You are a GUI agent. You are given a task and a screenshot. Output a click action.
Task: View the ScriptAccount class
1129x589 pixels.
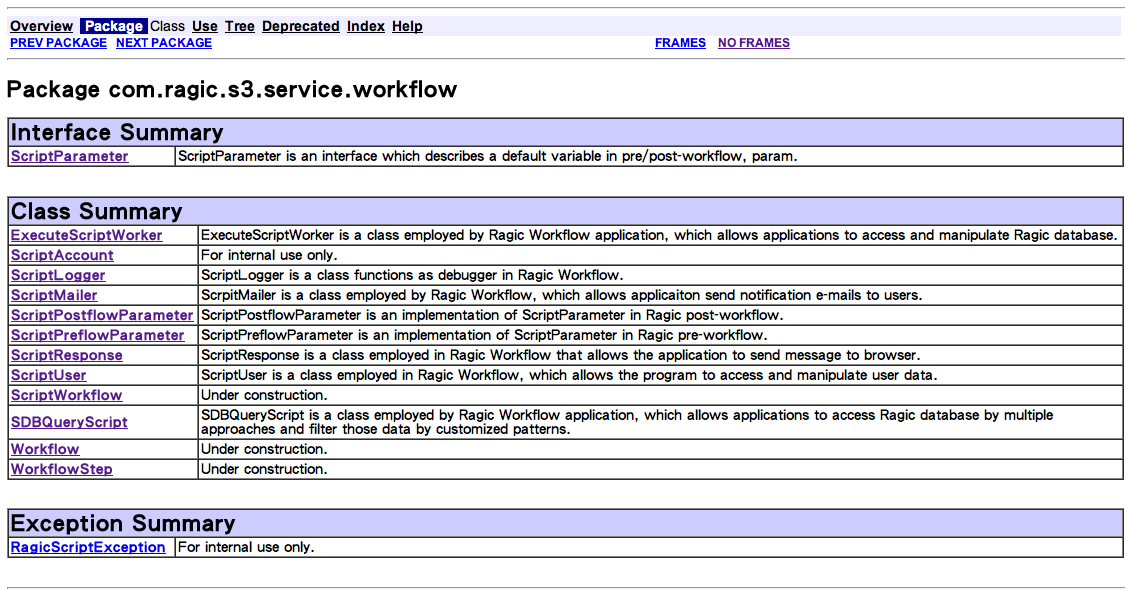coord(62,255)
